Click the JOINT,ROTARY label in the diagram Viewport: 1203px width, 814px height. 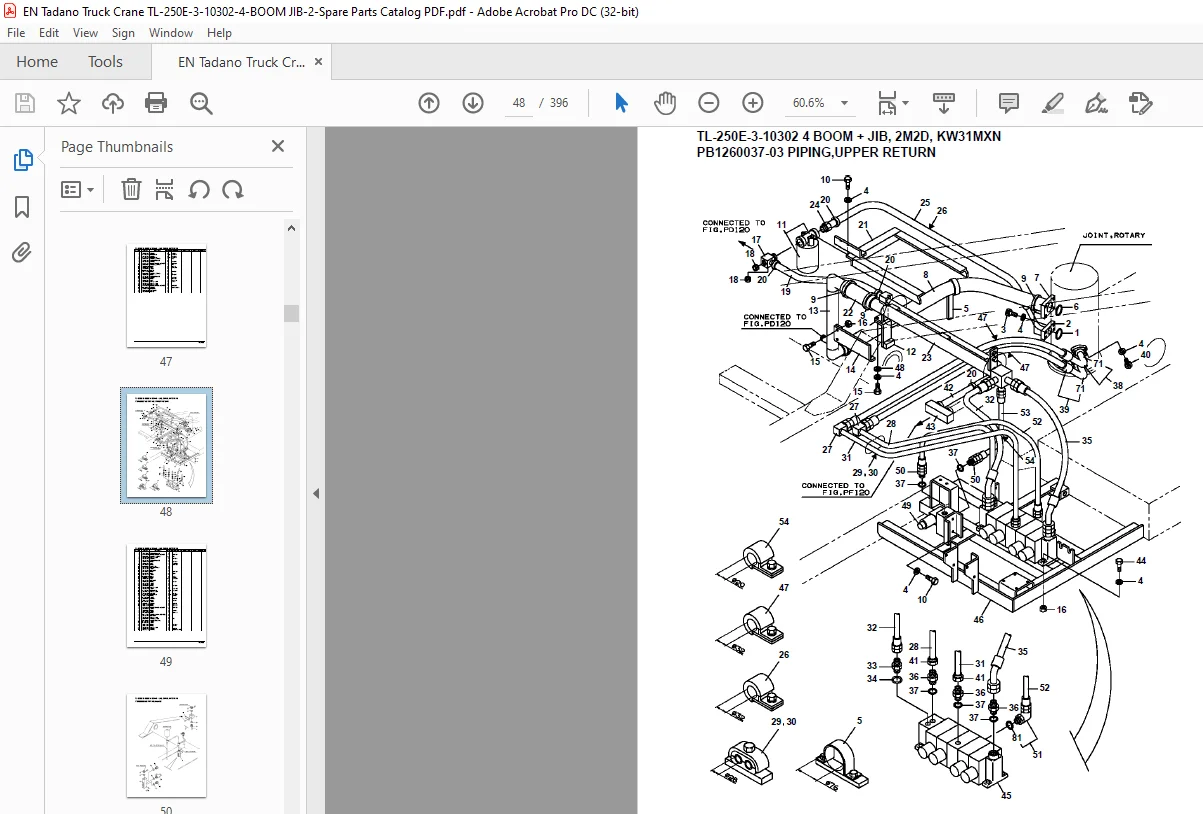tap(1114, 236)
